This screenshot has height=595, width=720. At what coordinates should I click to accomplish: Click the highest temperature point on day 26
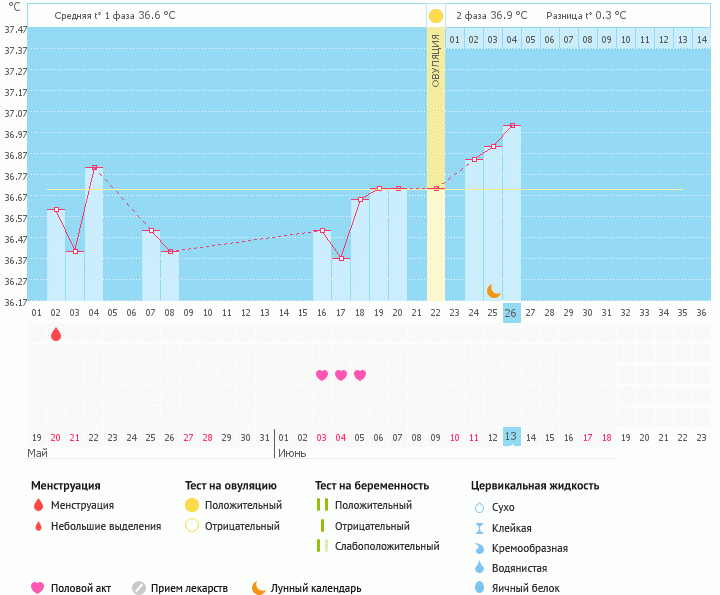point(512,126)
